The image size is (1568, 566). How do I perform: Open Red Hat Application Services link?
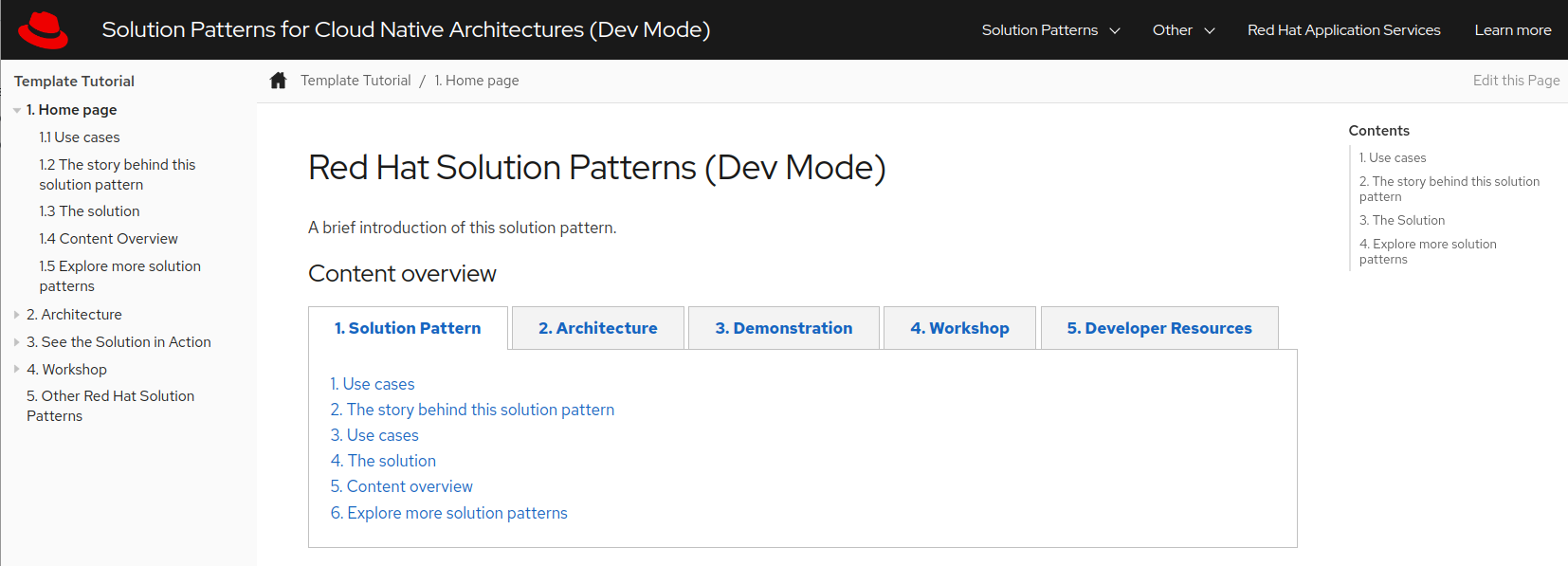click(x=1343, y=30)
